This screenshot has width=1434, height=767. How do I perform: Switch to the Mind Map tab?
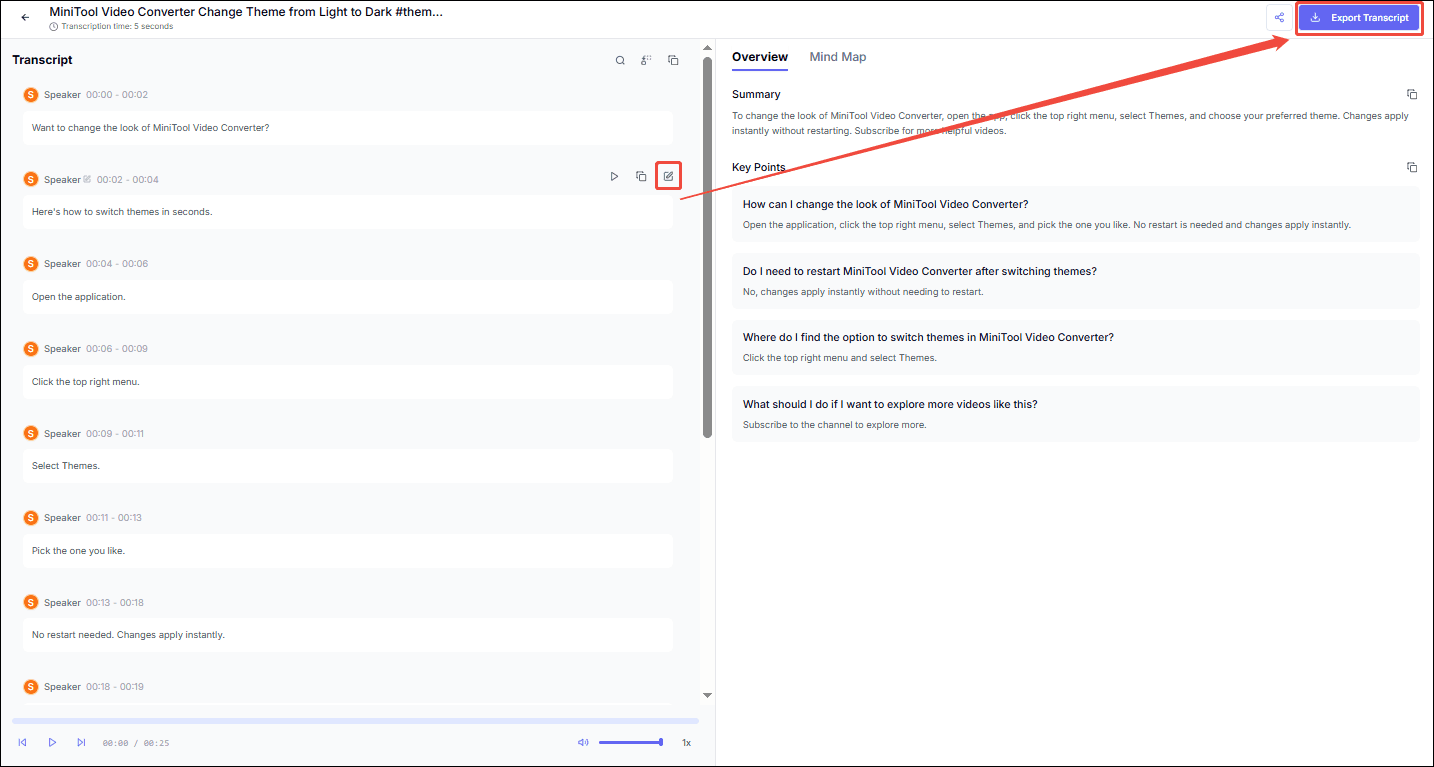pos(838,57)
